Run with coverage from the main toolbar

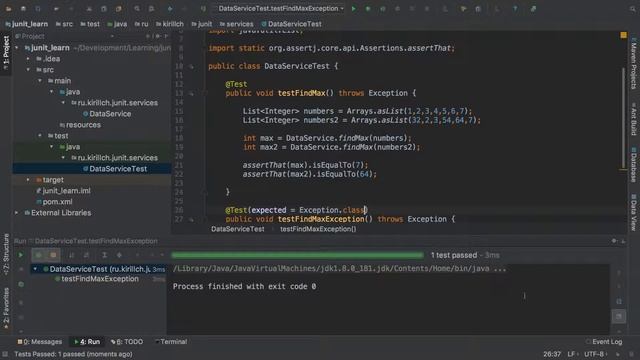(x=382, y=9)
